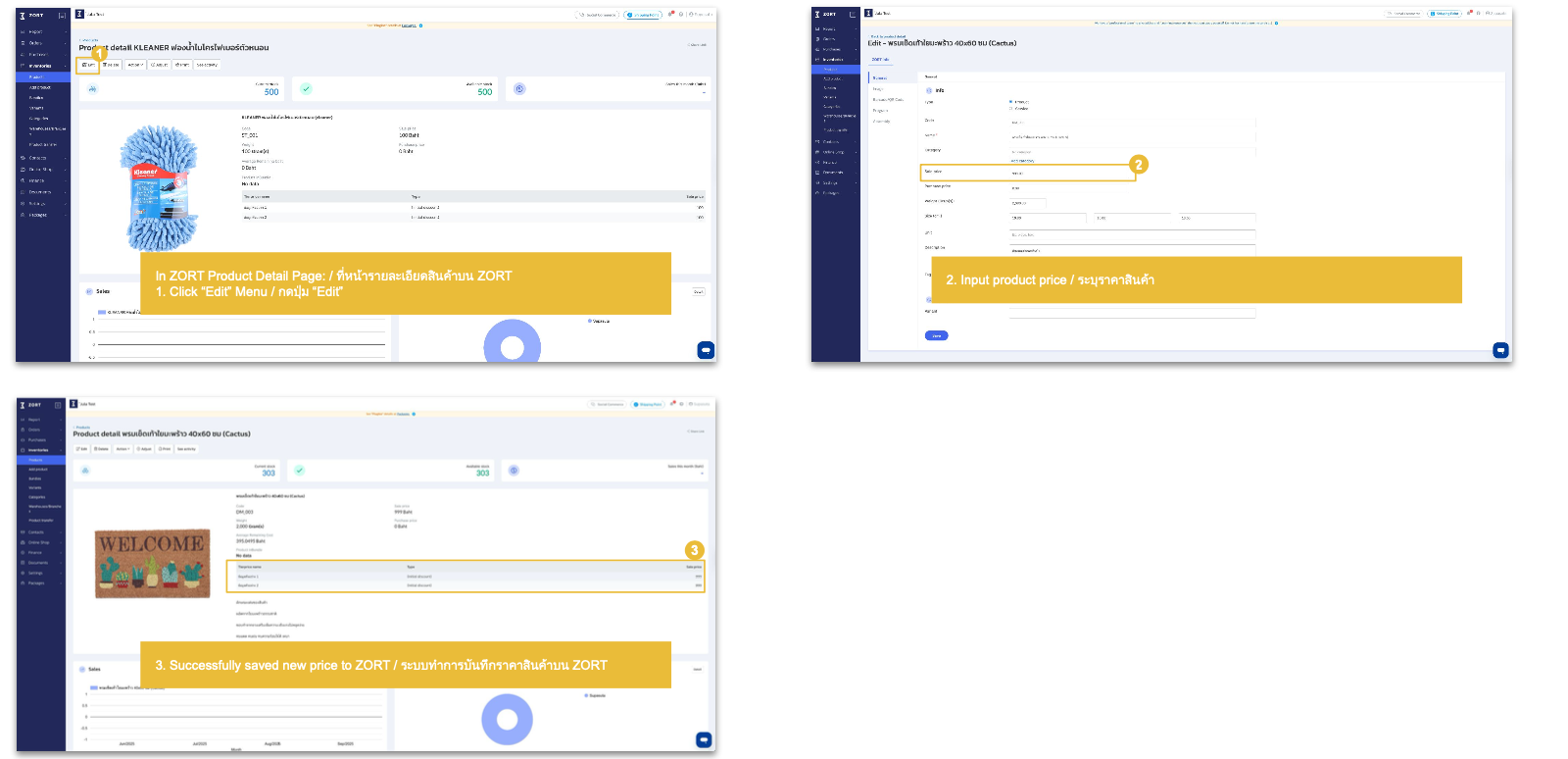Collapse the sidebar on the KLEANER product page

coord(62,15)
